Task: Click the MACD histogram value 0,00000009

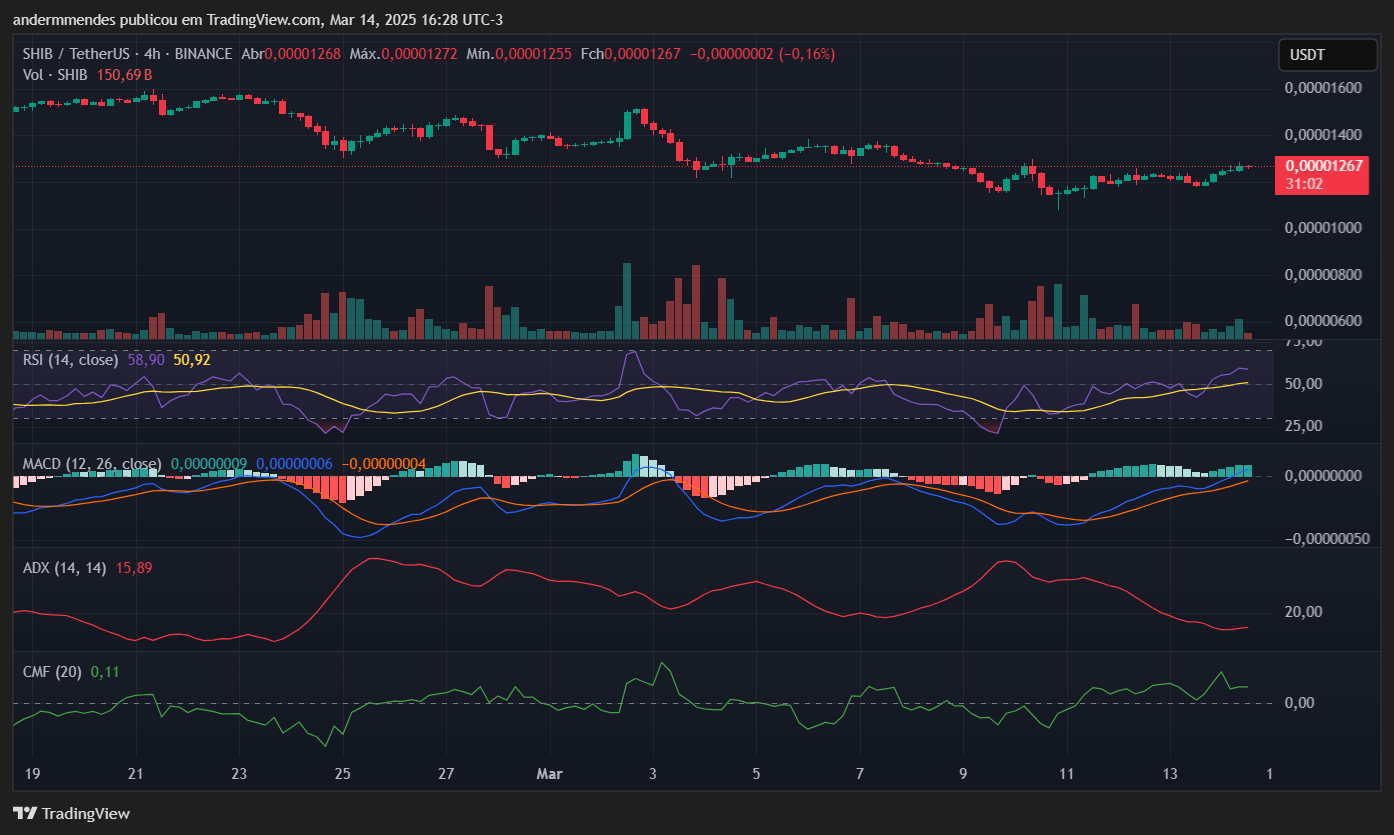Action: [x=209, y=464]
